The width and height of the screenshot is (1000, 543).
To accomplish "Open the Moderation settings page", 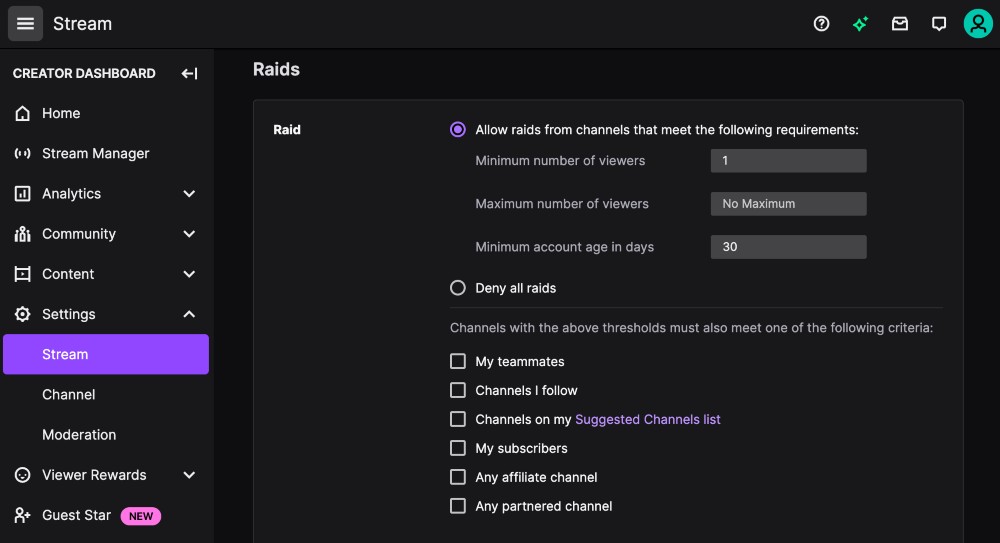I will click(79, 434).
